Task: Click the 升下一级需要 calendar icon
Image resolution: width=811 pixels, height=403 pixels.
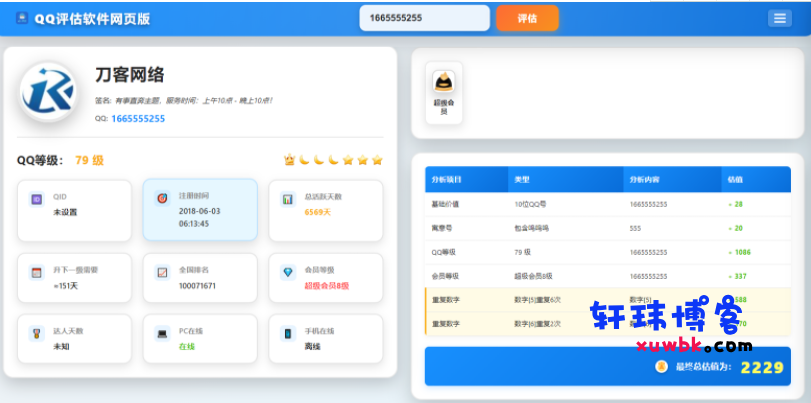Action: pyautogui.click(x=36, y=272)
